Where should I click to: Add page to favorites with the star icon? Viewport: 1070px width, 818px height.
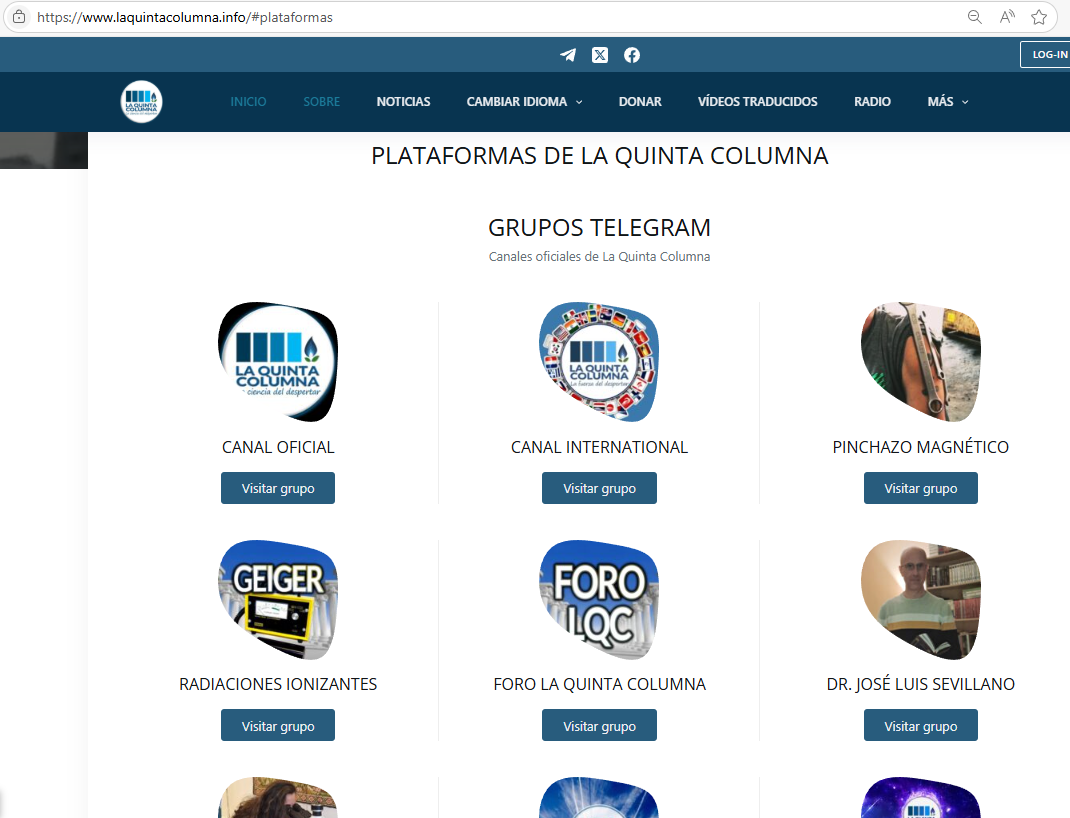pyautogui.click(x=1038, y=17)
